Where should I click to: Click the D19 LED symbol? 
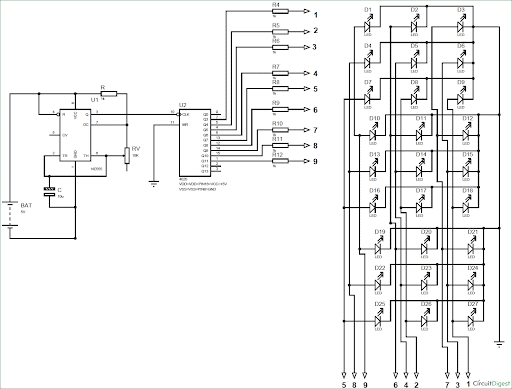(x=378, y=248)
